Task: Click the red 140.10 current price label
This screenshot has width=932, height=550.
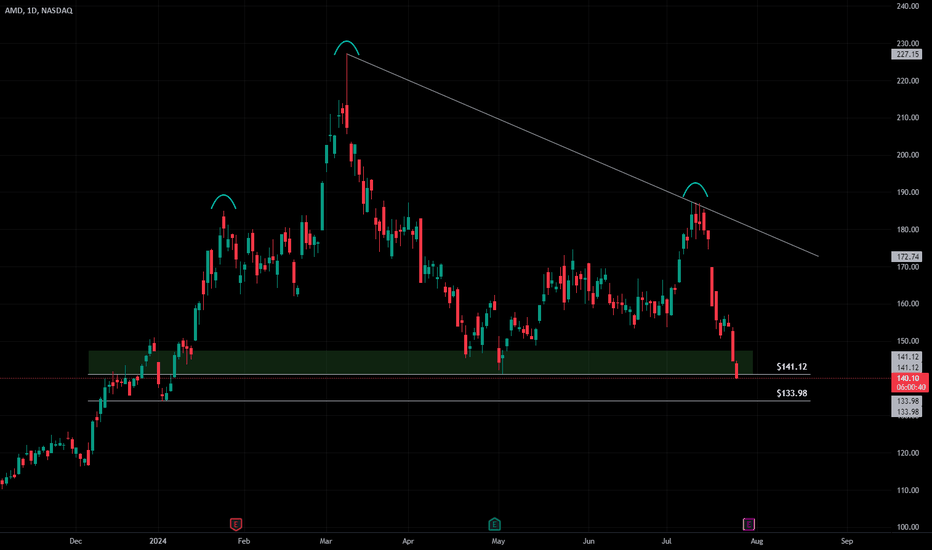Action: (x=908, y=378)
